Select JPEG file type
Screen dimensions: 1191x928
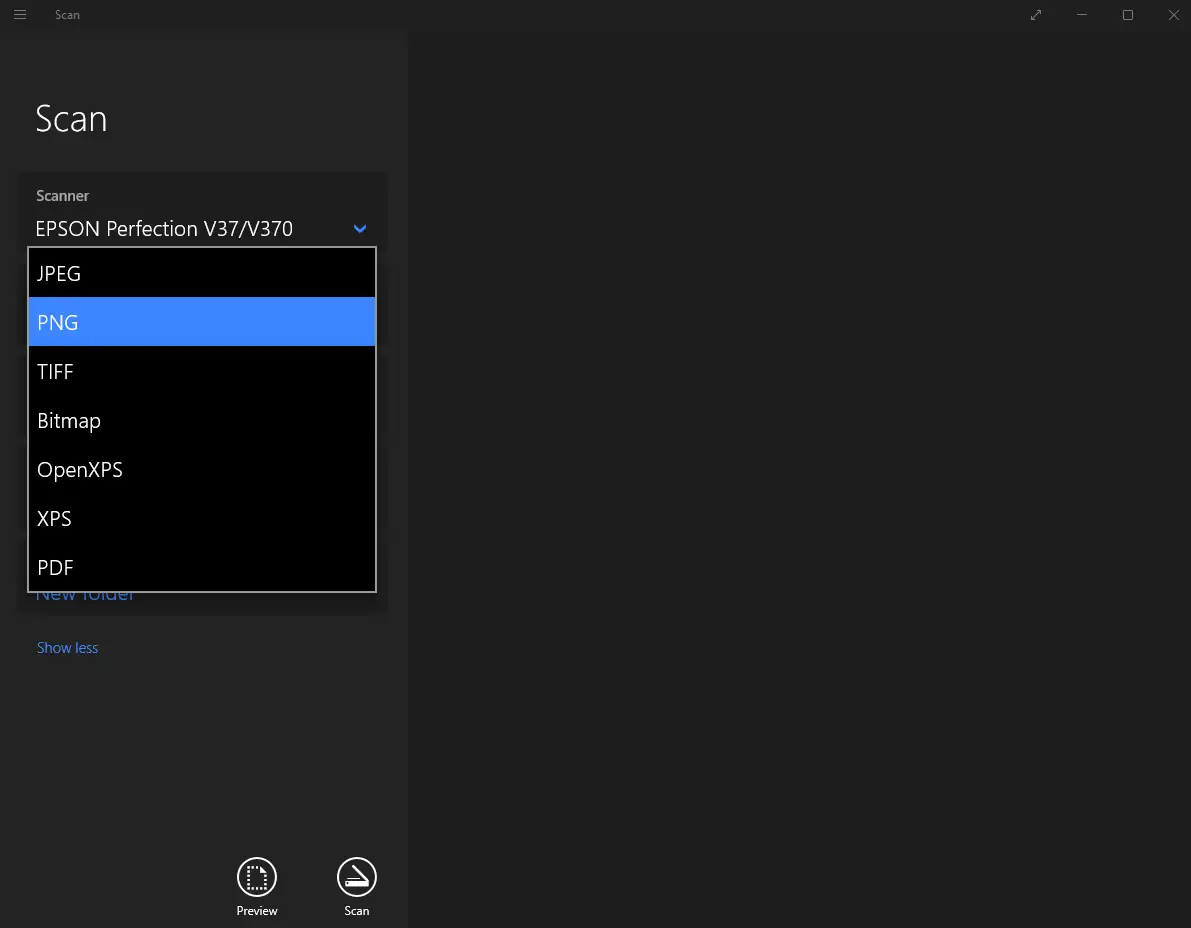tap(201, 273)
